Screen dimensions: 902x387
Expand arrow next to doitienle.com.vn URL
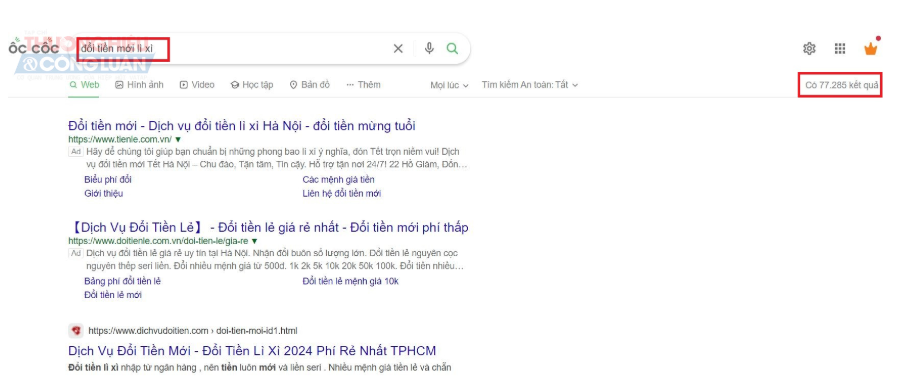[x=254, y=241]
